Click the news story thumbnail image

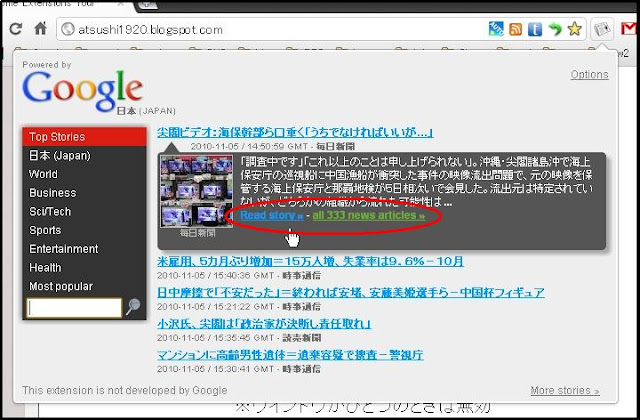[197, 191]
